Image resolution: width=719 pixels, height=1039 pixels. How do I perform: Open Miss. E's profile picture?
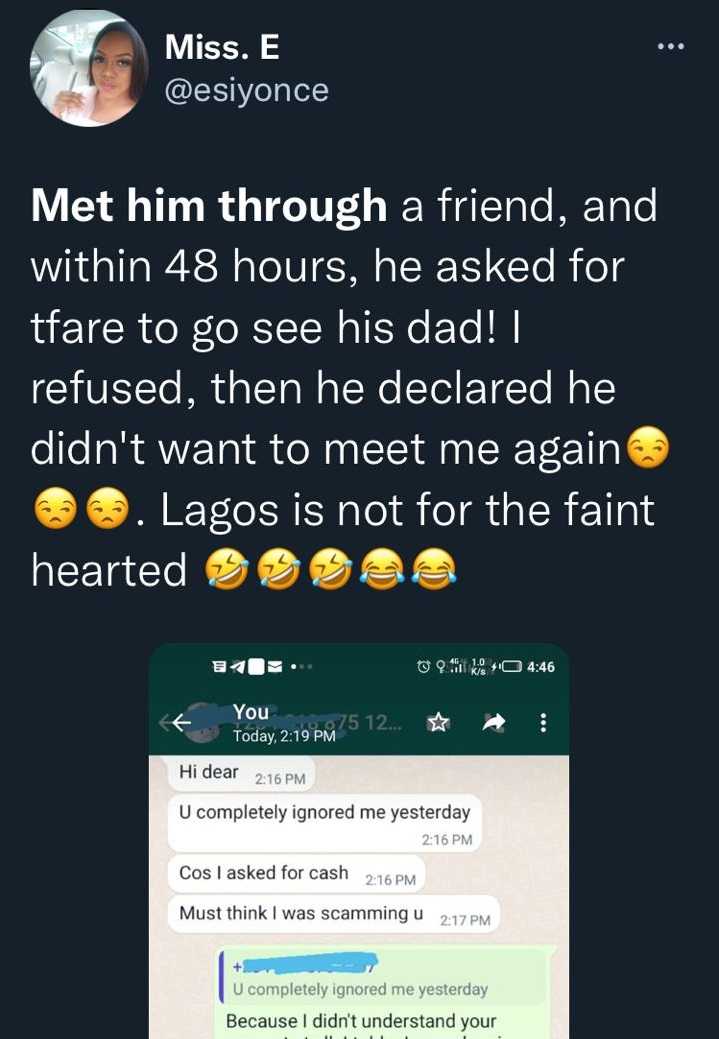click(x=90, y=67)
